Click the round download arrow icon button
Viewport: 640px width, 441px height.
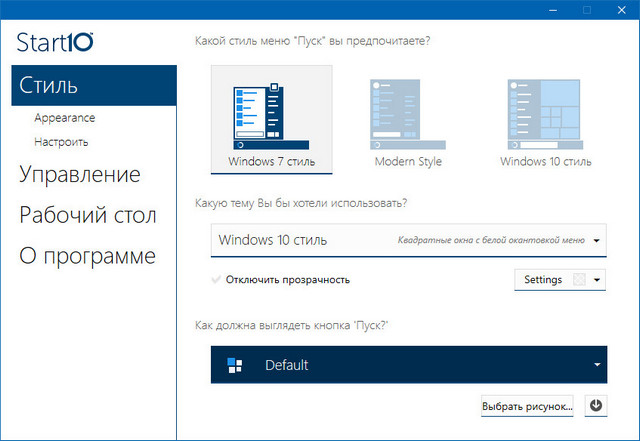[x=596, y=405]
